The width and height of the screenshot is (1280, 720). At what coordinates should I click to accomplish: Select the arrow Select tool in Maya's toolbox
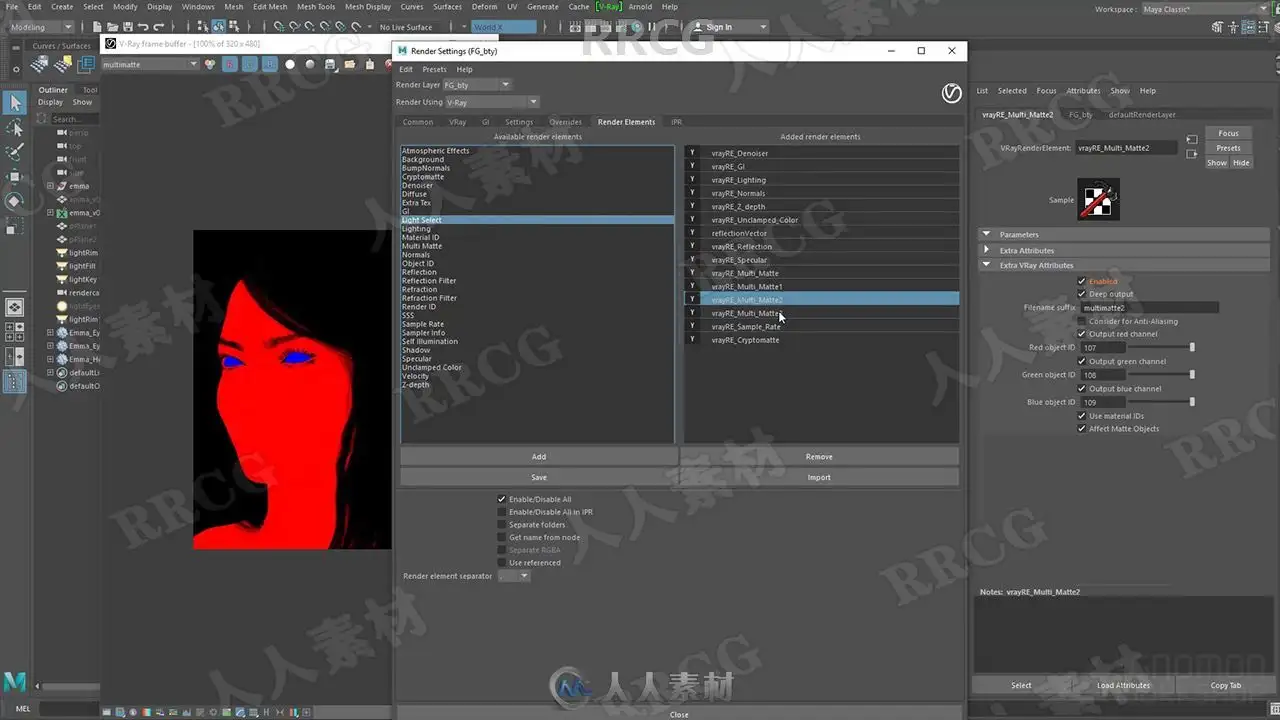coord(15,103)
